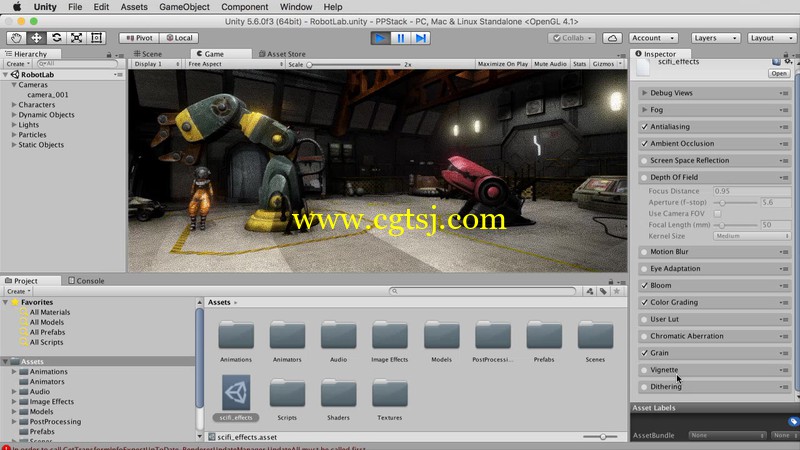Open the Cloud services button
Image resolution: width=800 pixels, height=450 pixels.
tap(612, 38)
